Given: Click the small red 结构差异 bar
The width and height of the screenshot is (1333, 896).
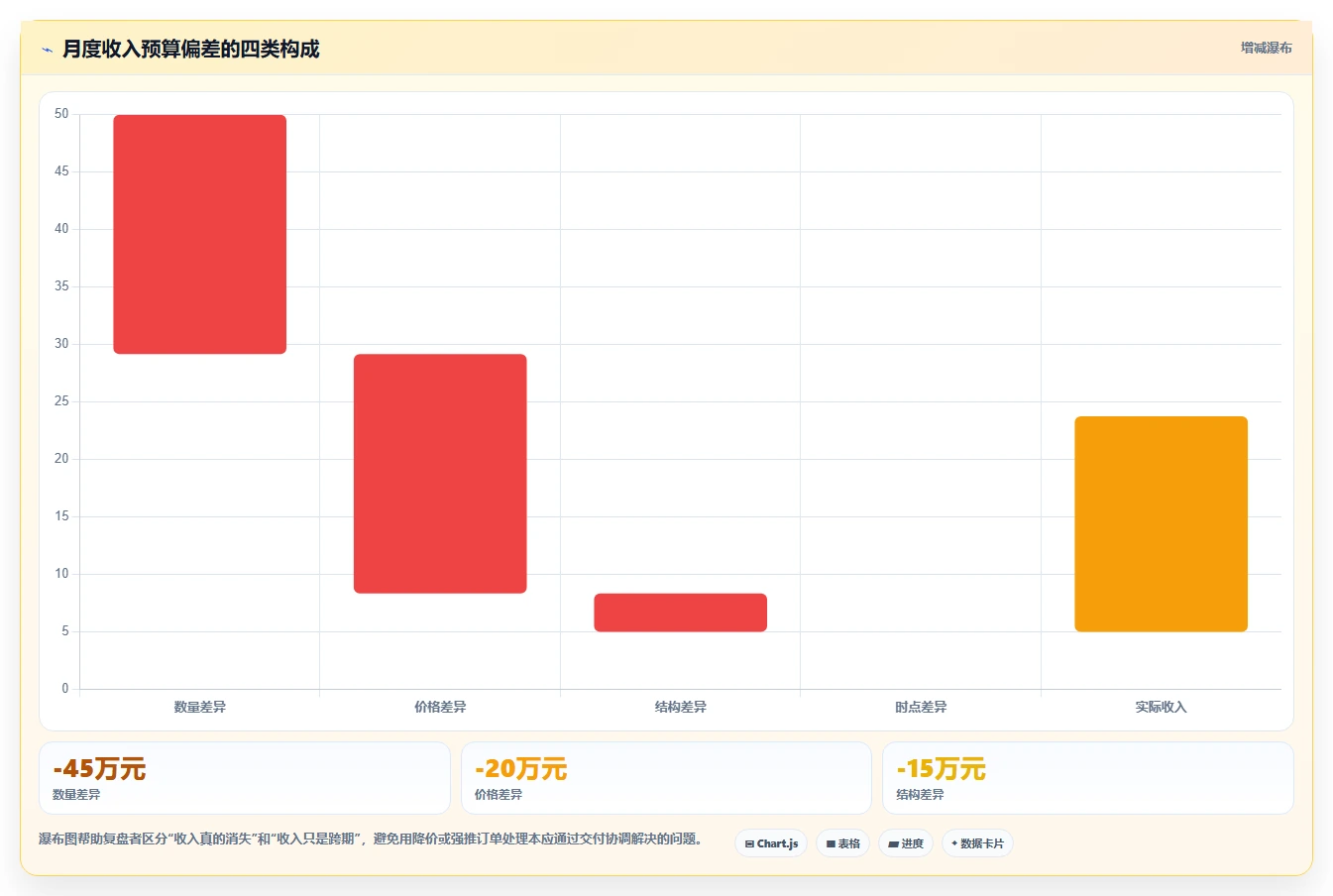Looking at the screenshot, I should pyautogui.click(x=681, y=613).
